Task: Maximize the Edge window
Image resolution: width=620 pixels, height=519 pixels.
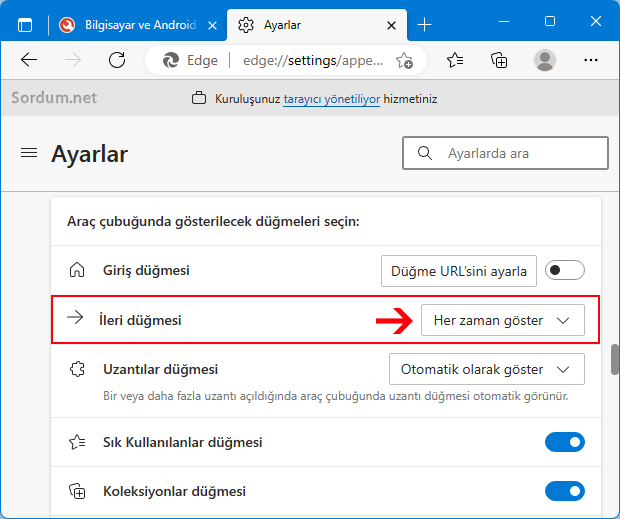Action: tap(550, 21)
